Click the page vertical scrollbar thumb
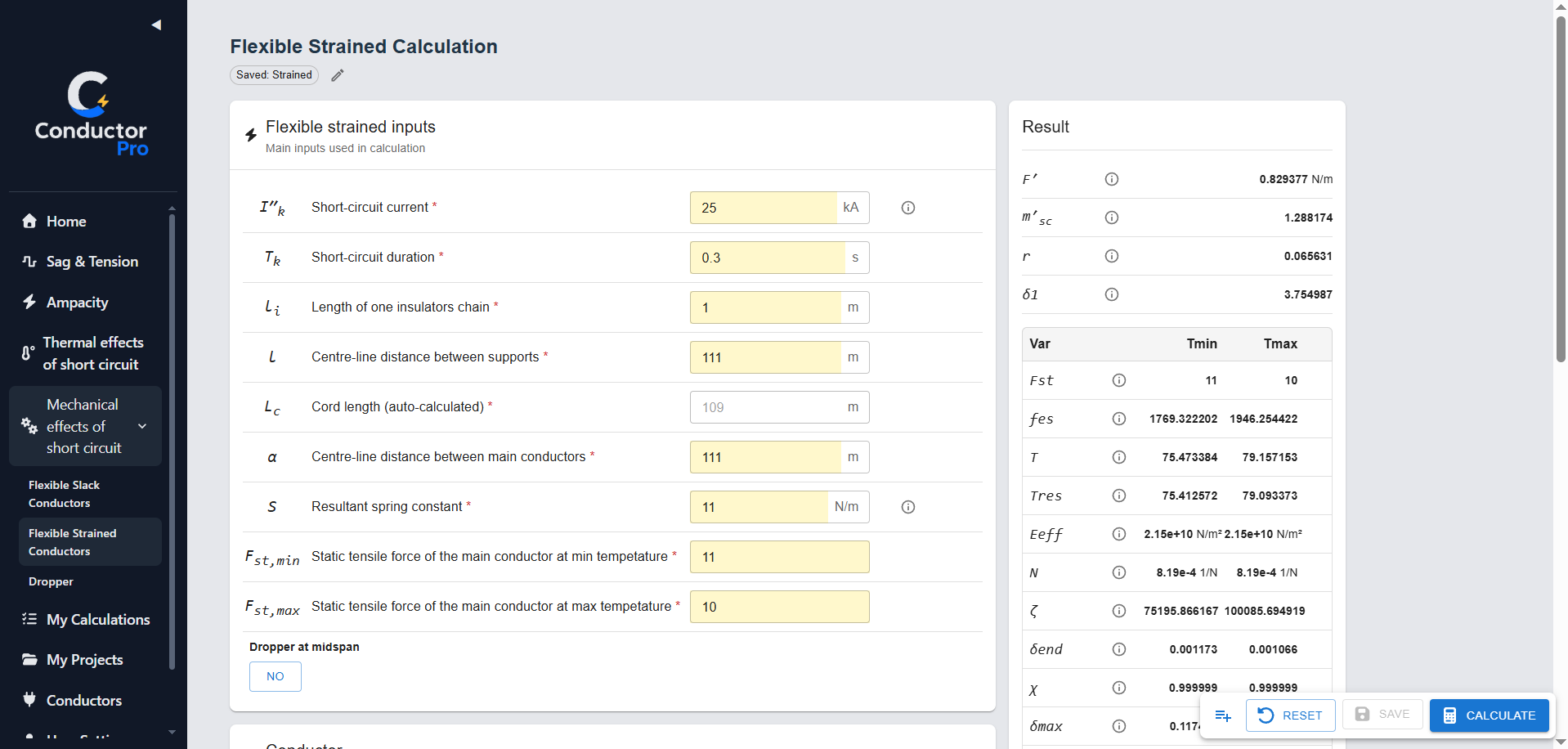The width and height of the screenshot is (1568, 749). pos(1561,188)
